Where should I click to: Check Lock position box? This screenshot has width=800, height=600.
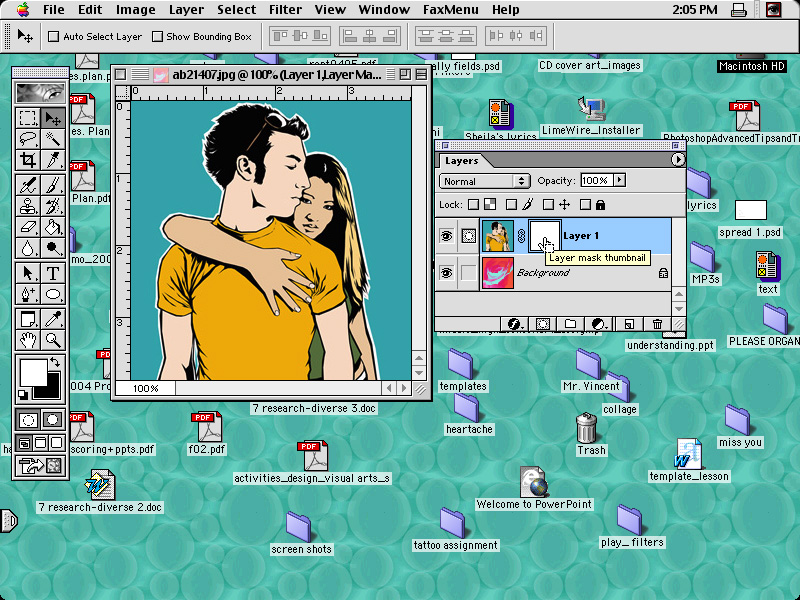coord(548,205)
